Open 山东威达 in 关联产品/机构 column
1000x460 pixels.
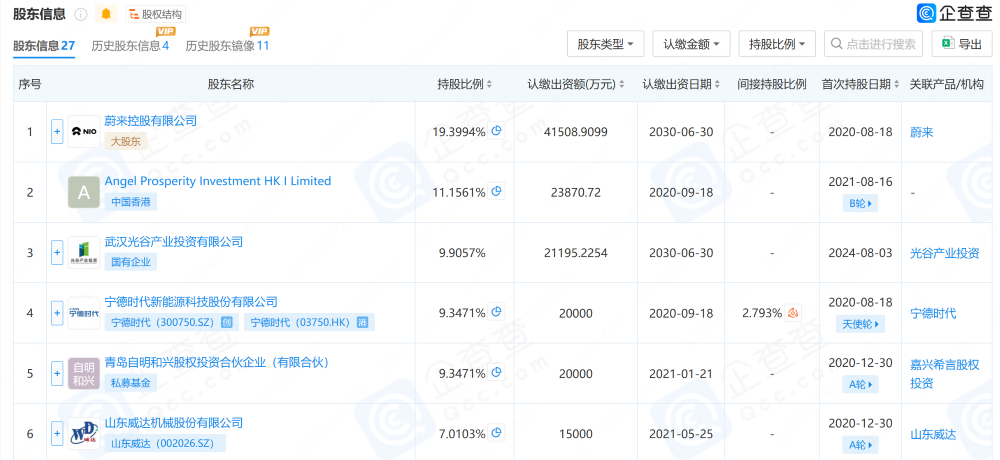click(x=933, y=434)
